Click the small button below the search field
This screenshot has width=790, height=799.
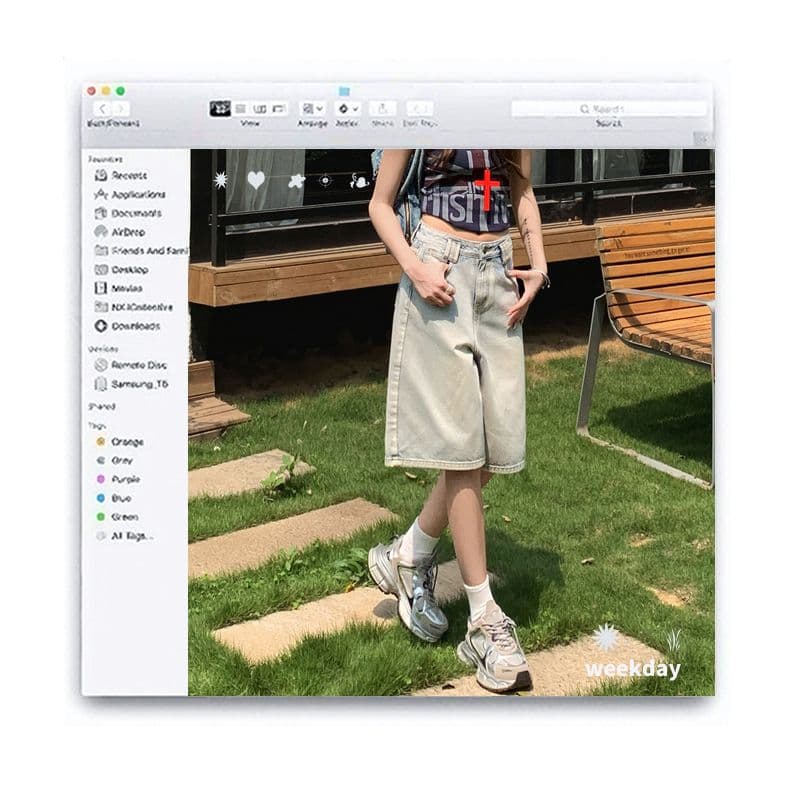click(702, 139)
